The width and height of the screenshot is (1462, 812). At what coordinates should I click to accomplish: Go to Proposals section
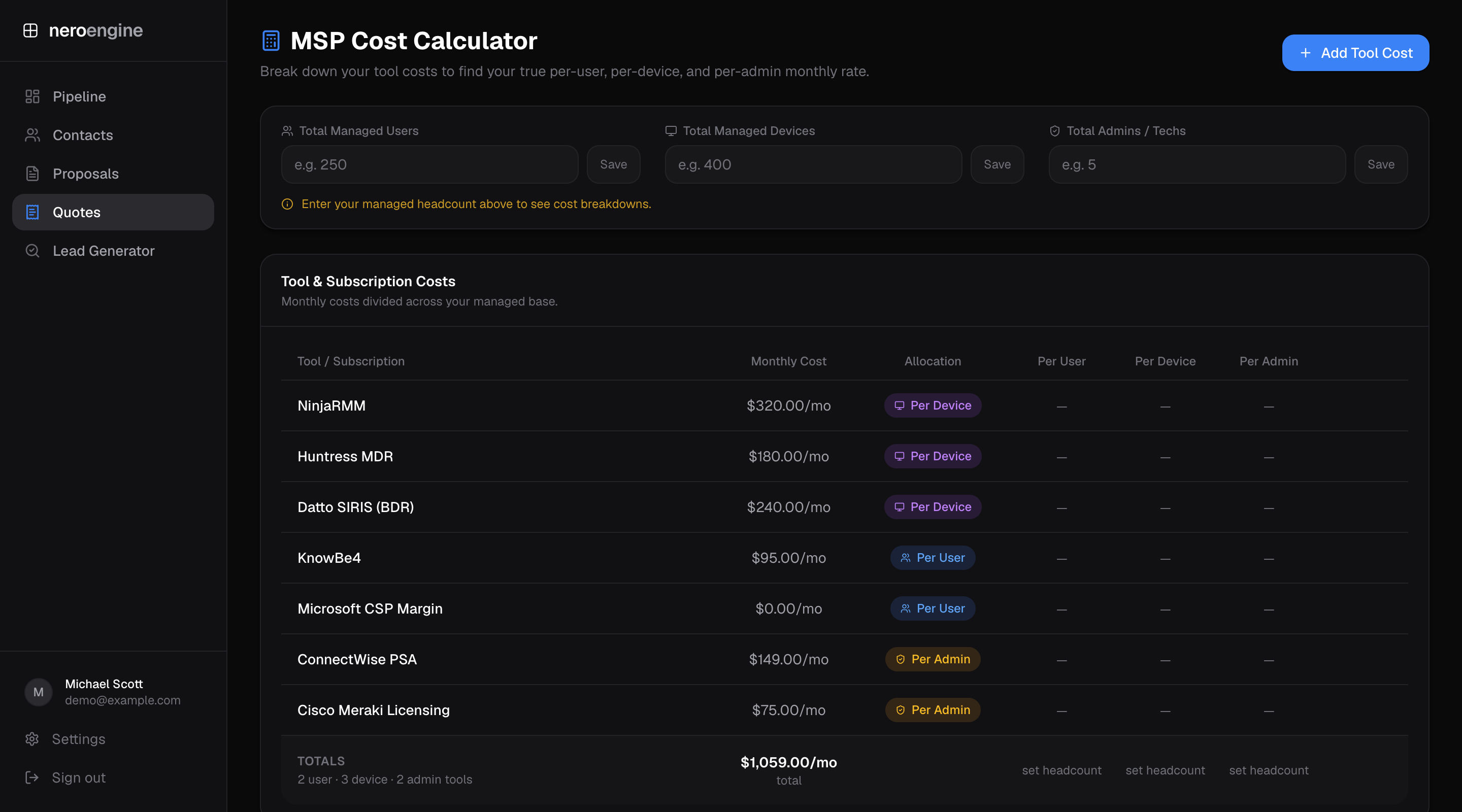pyautogui.click(x=113, y=174)
